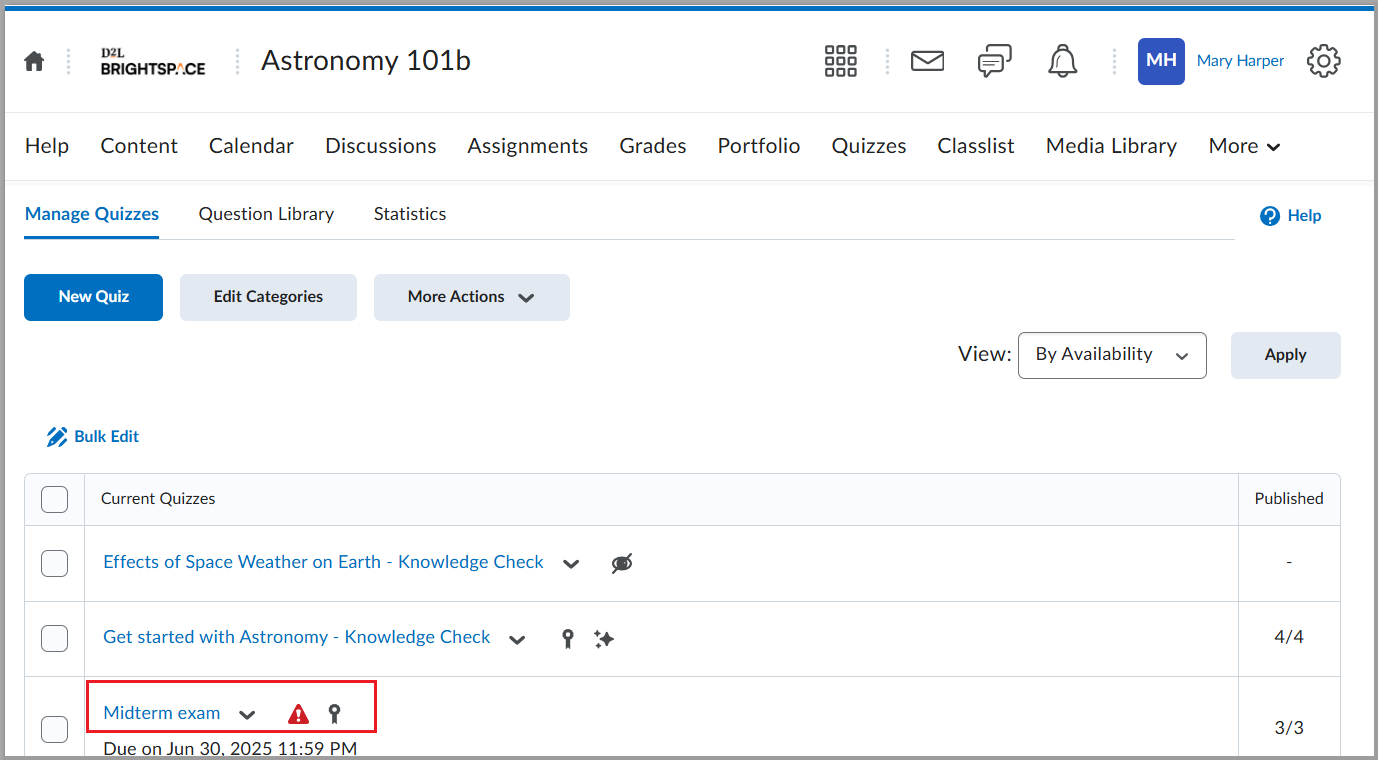Viewport: 1378px width, 760px height.
Task: Open the notifications bell icon
Action: click(x=1062, y=61)
